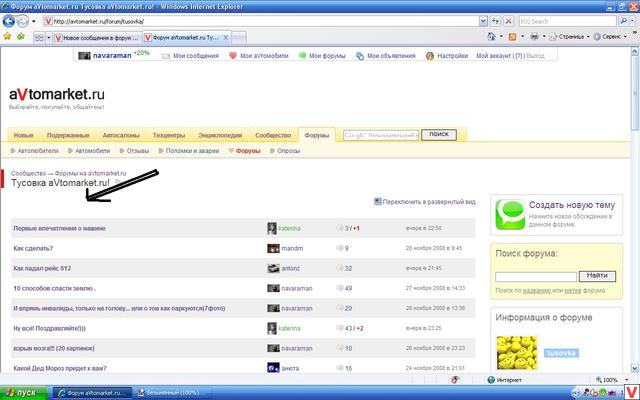Image resolution: width=640 pixels, height=400 pixels.
Task: Click the icon next to Мои объявления
Action: click(x=360, y=56)
